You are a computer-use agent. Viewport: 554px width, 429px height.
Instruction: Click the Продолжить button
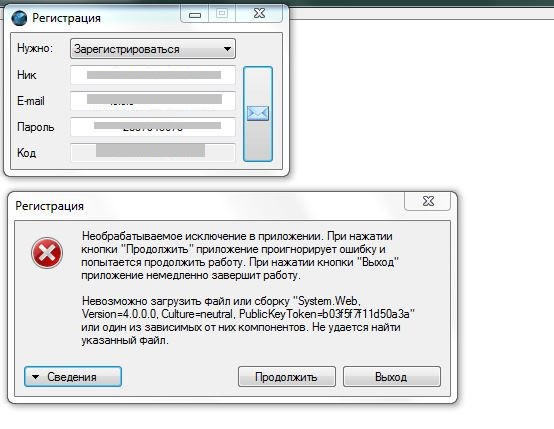pos(287,377)
